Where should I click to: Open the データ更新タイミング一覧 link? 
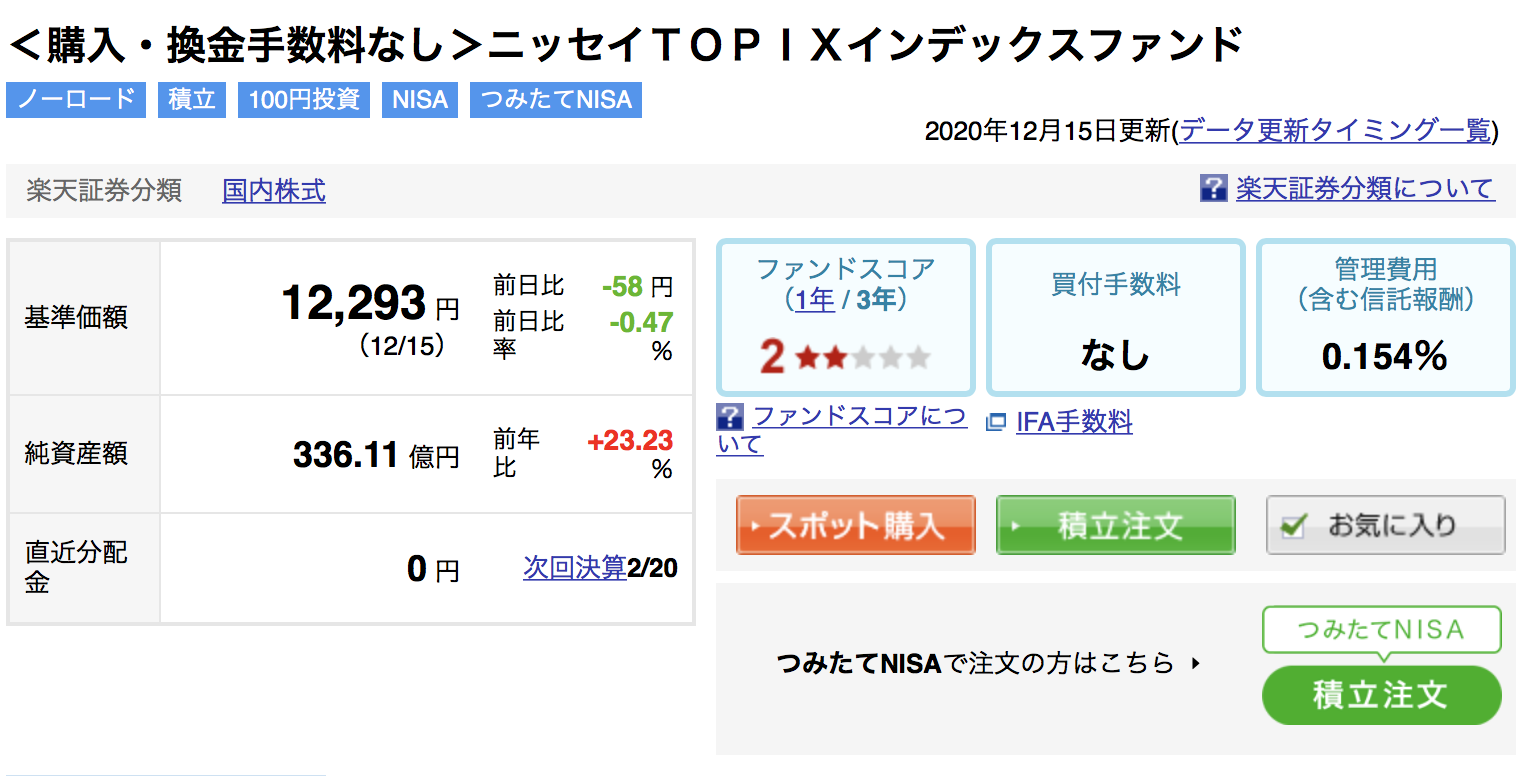[x=1336, y=131]
